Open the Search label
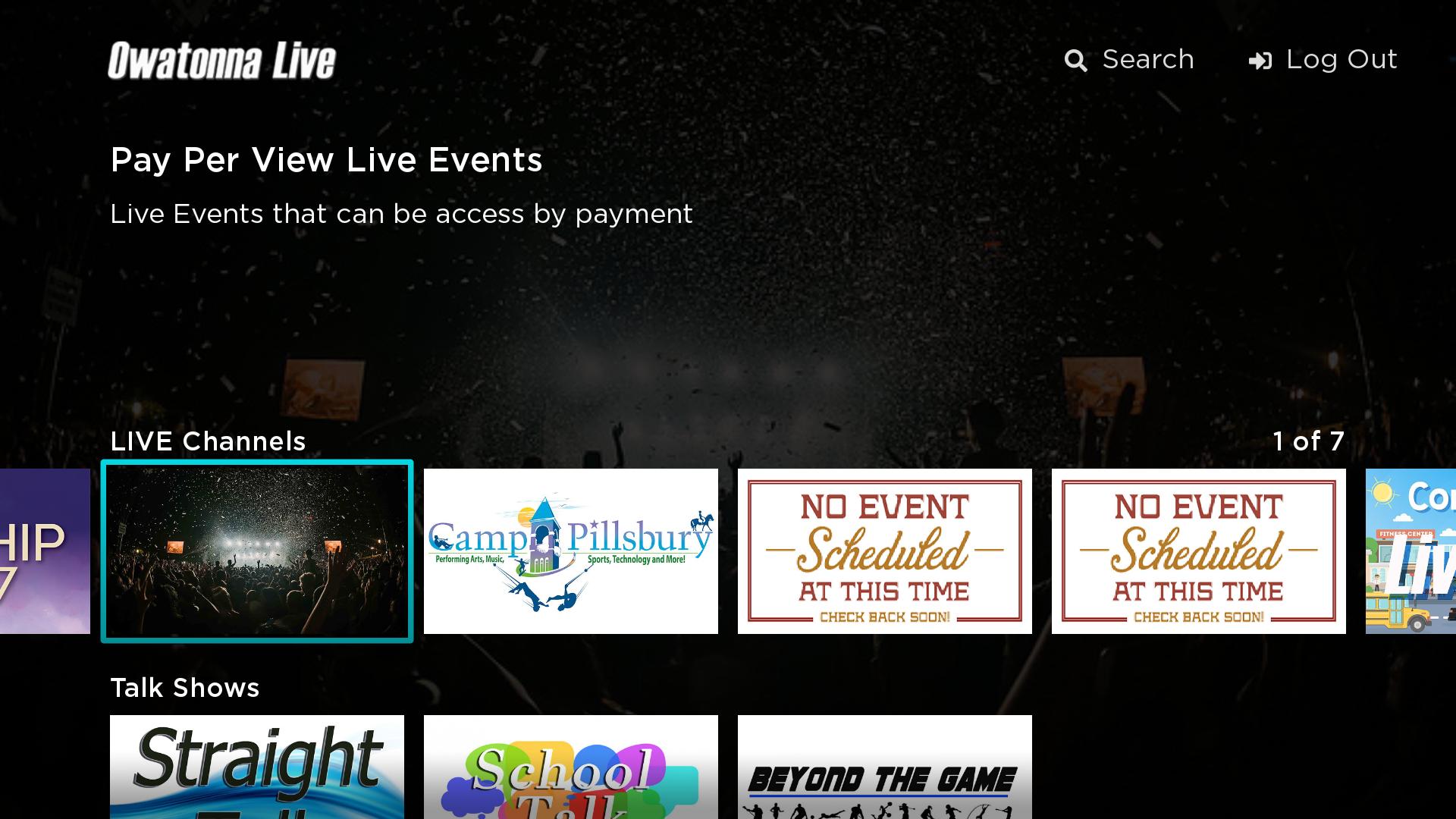Image resolution: width=1456 pixels, height=819 pixels. point(1148,59)
